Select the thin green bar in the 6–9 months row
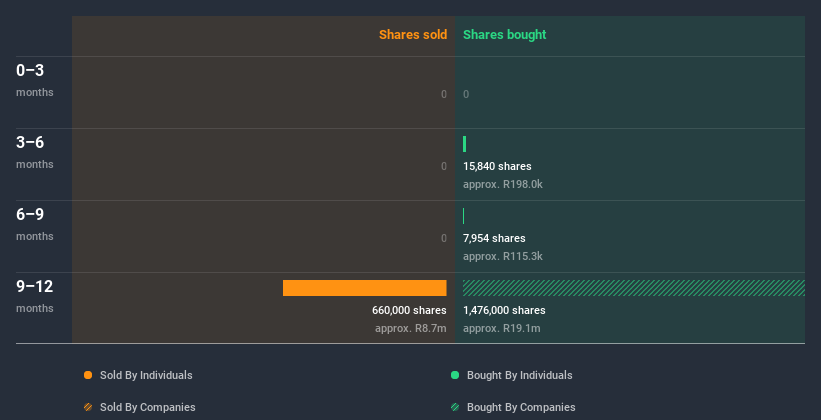Image resolution: width=821 pixels, height=420 pixels. [x=463, y=216]
